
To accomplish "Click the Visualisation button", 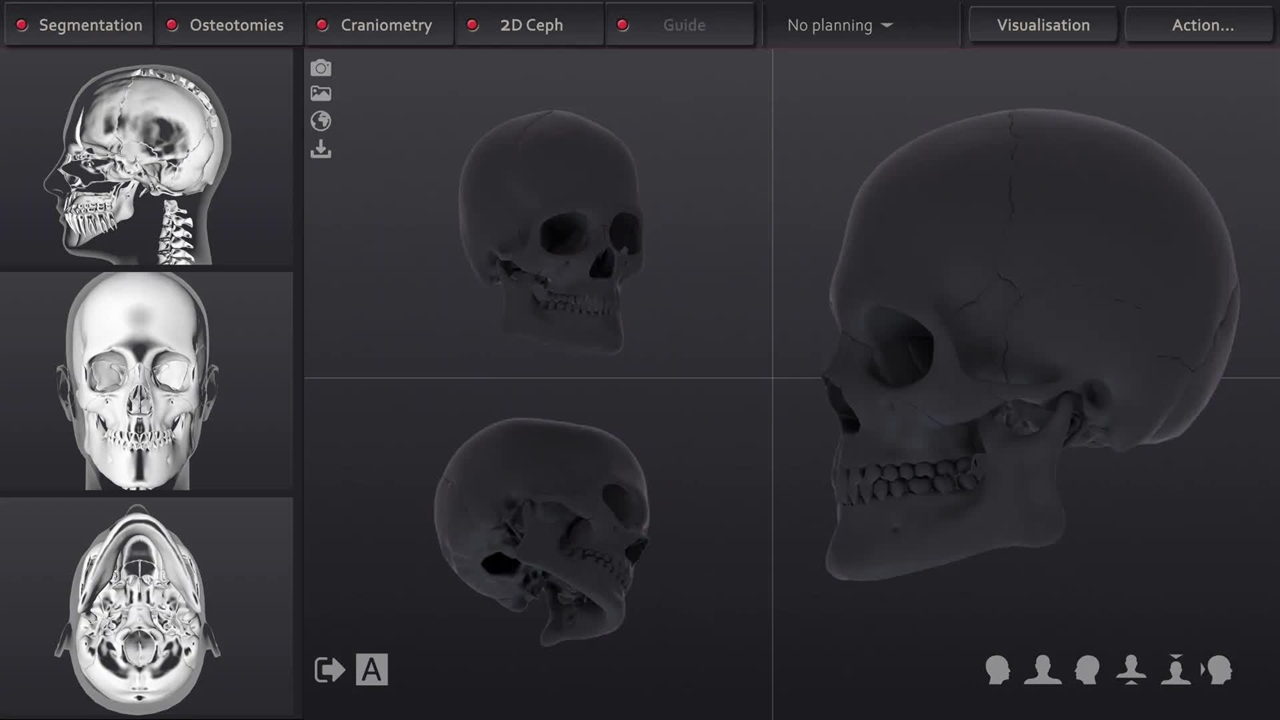I will [1043, 25].
